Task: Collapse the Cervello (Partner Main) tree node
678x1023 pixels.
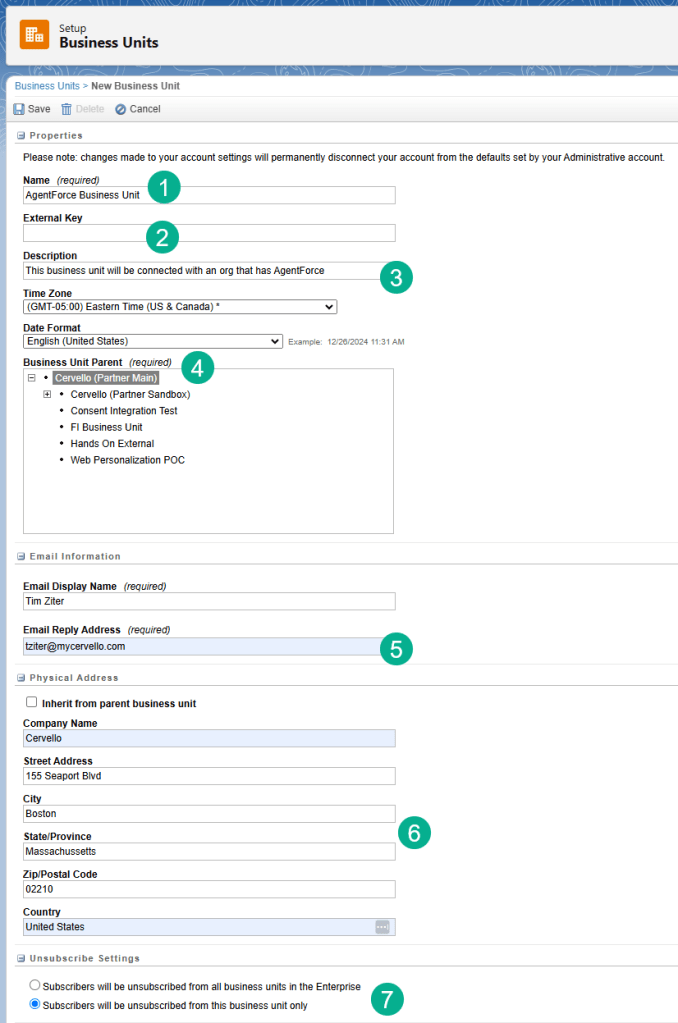Action: pyautogui.click(x=31, y=378)
